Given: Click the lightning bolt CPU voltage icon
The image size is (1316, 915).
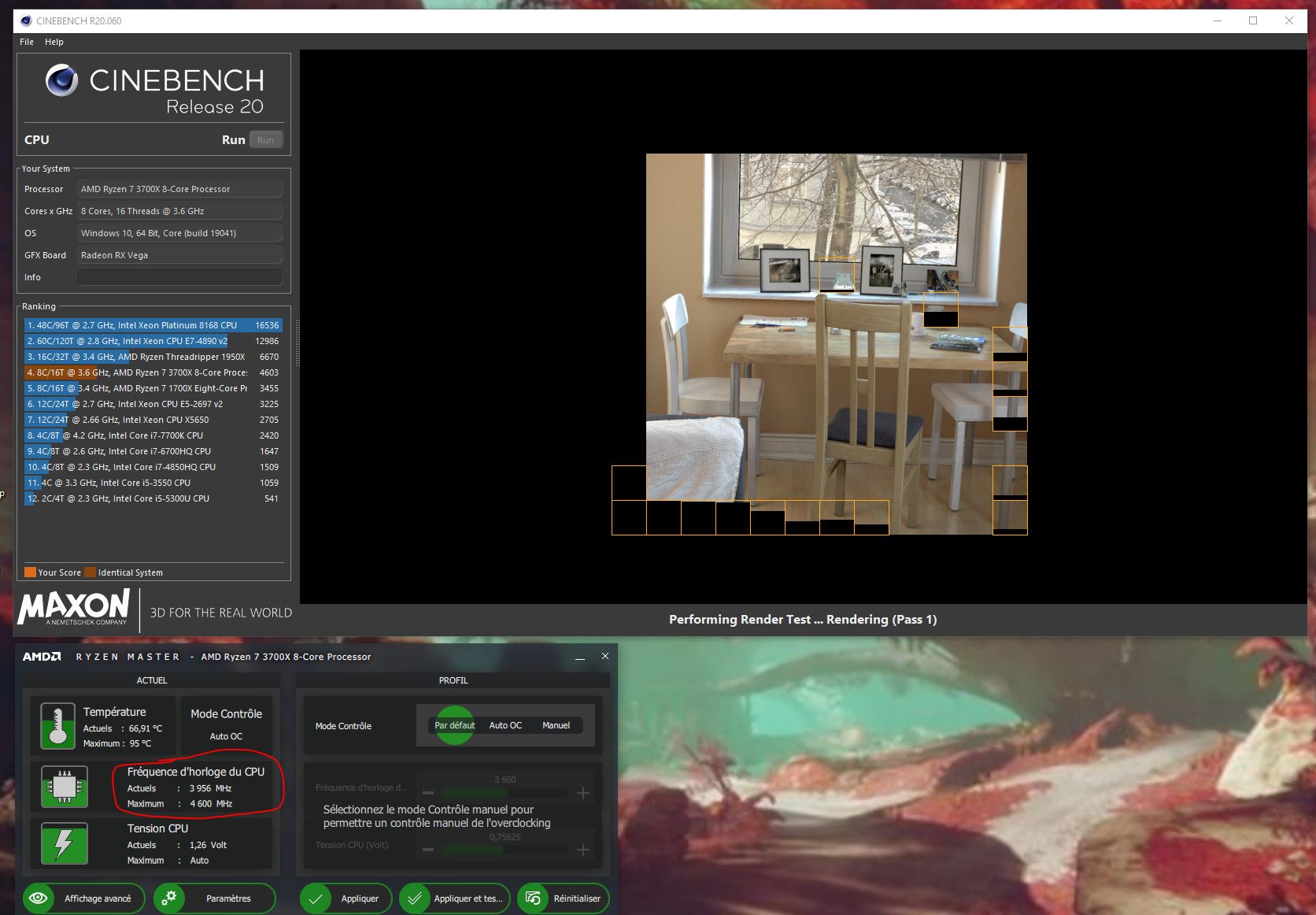Looking at the screenshot, I should point(64,843).
